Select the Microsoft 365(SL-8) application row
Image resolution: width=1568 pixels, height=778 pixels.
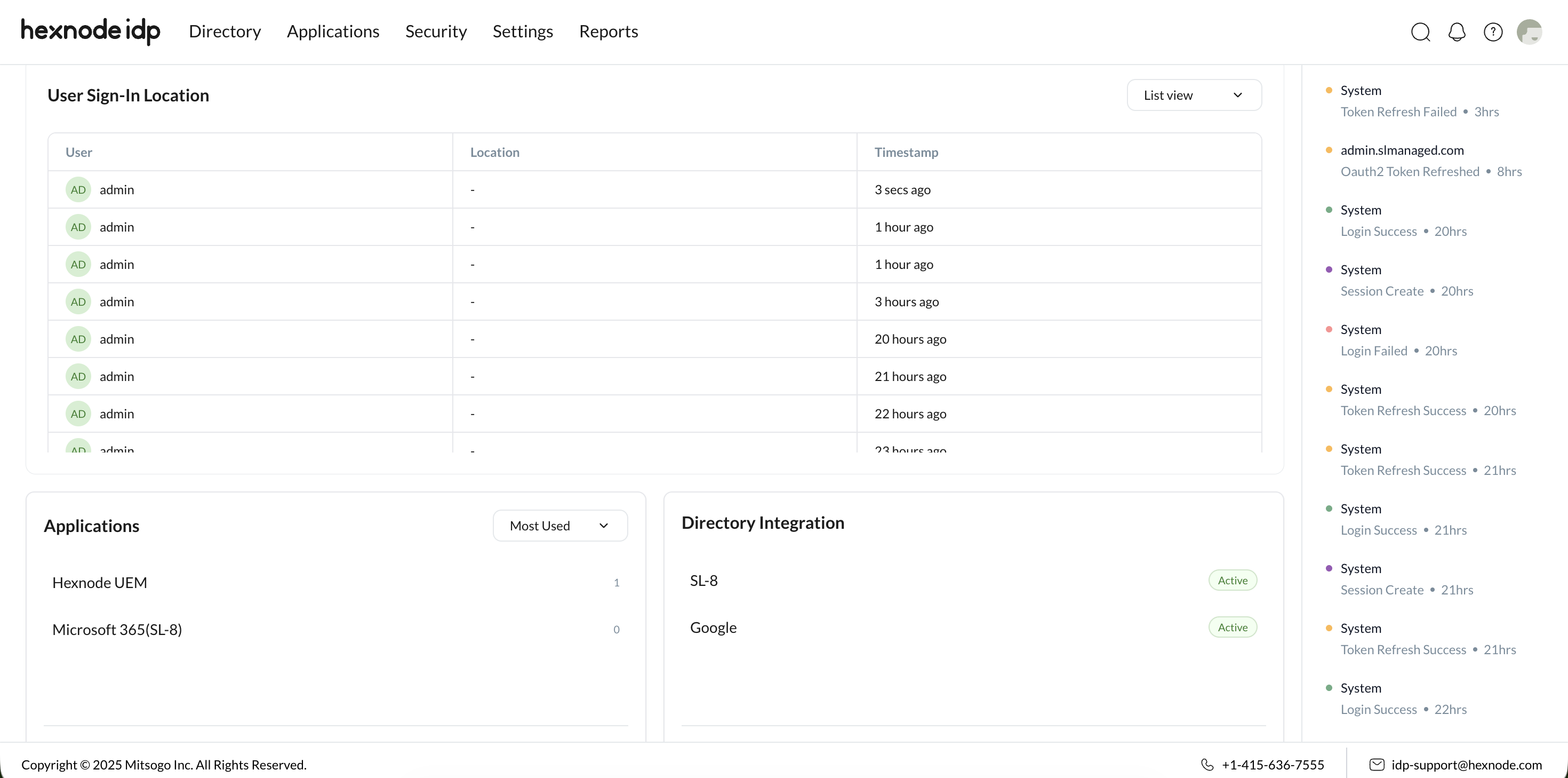(335, 629)
